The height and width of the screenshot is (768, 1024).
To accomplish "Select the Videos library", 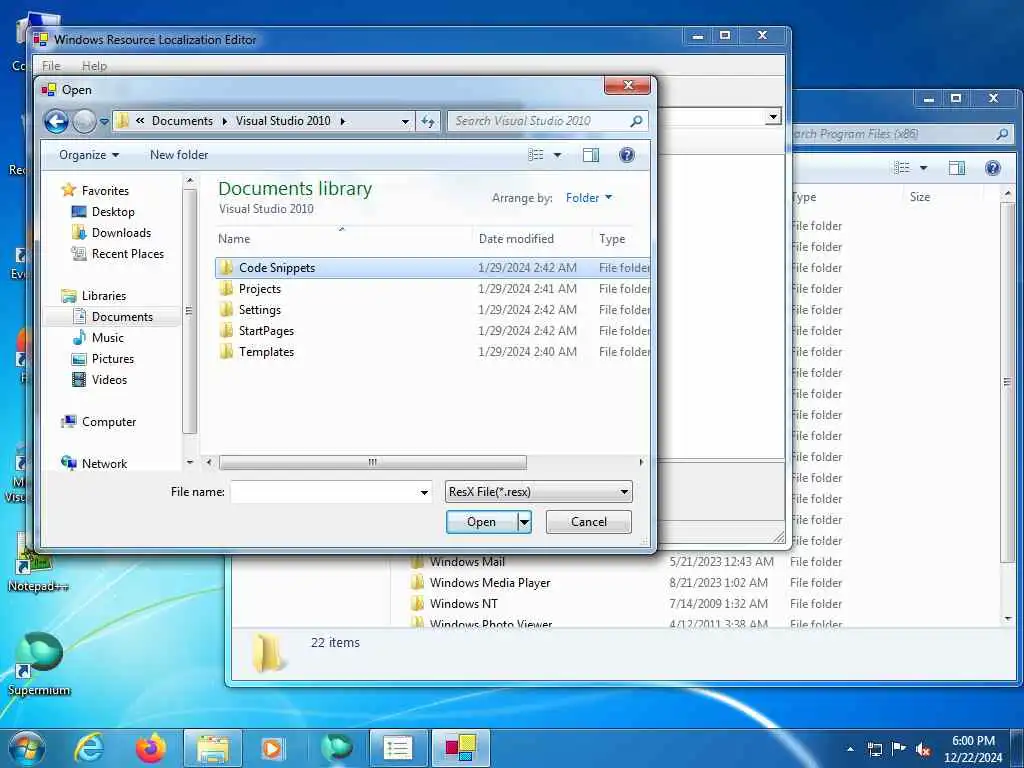I will pos(109,379).
